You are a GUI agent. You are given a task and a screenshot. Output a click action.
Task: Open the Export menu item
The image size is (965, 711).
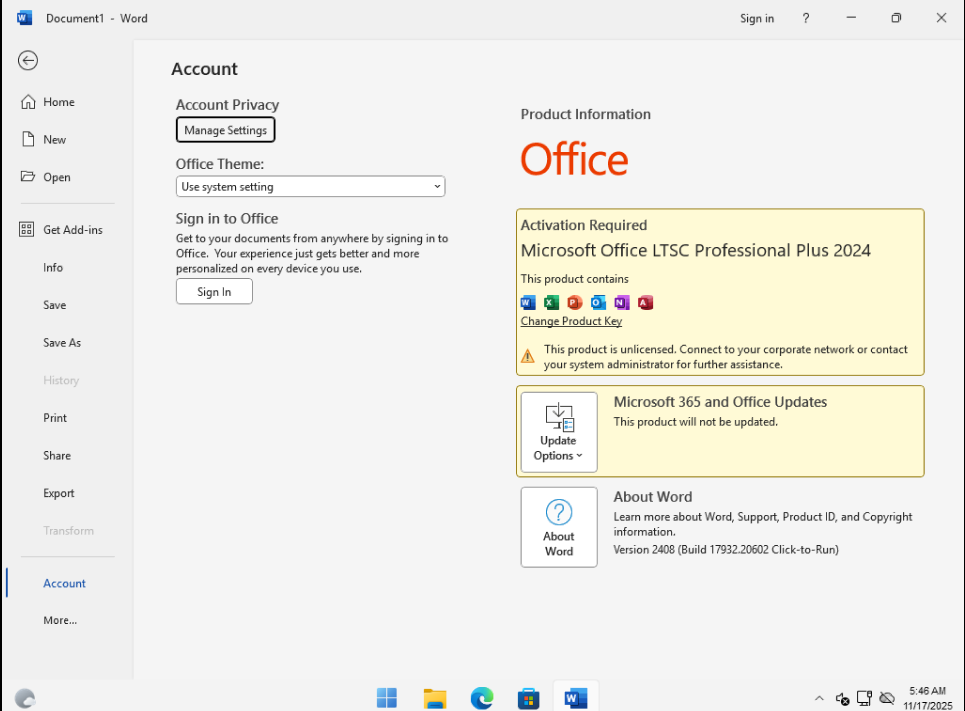[59, 493]
